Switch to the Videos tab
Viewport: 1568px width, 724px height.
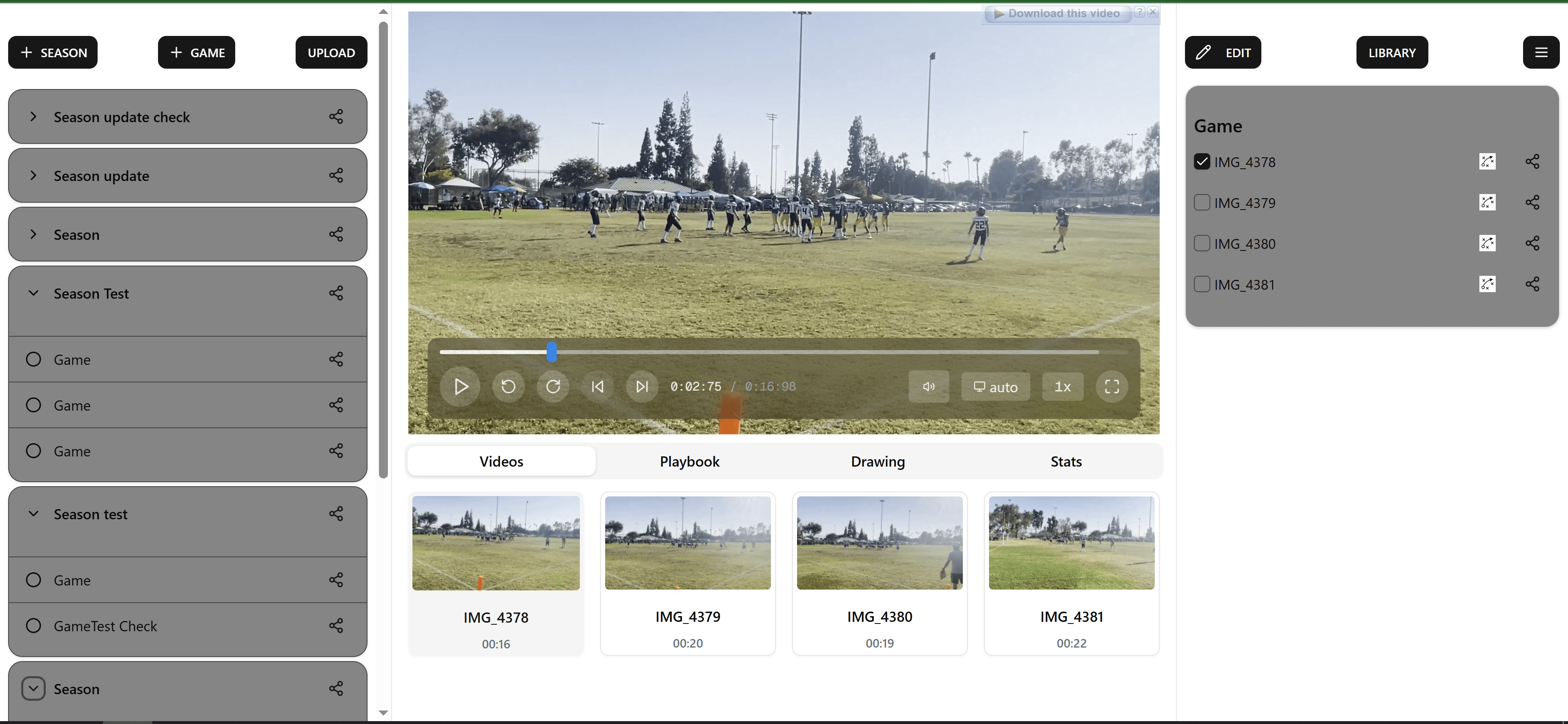[501, 461]
